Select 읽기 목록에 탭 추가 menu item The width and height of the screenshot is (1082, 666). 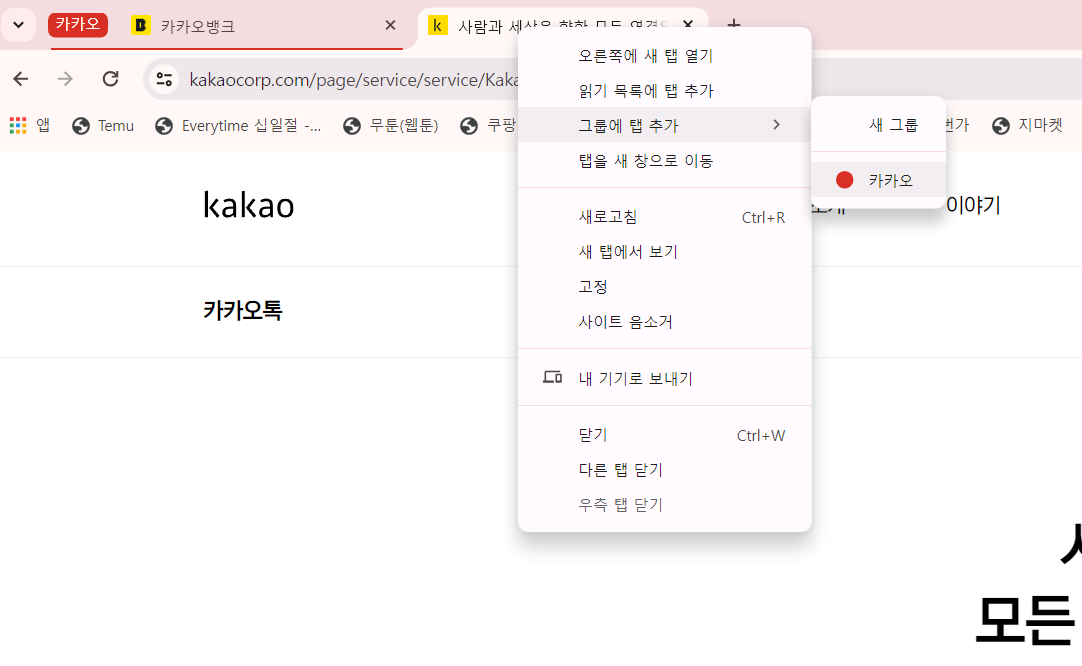click(x=665, y=90)
